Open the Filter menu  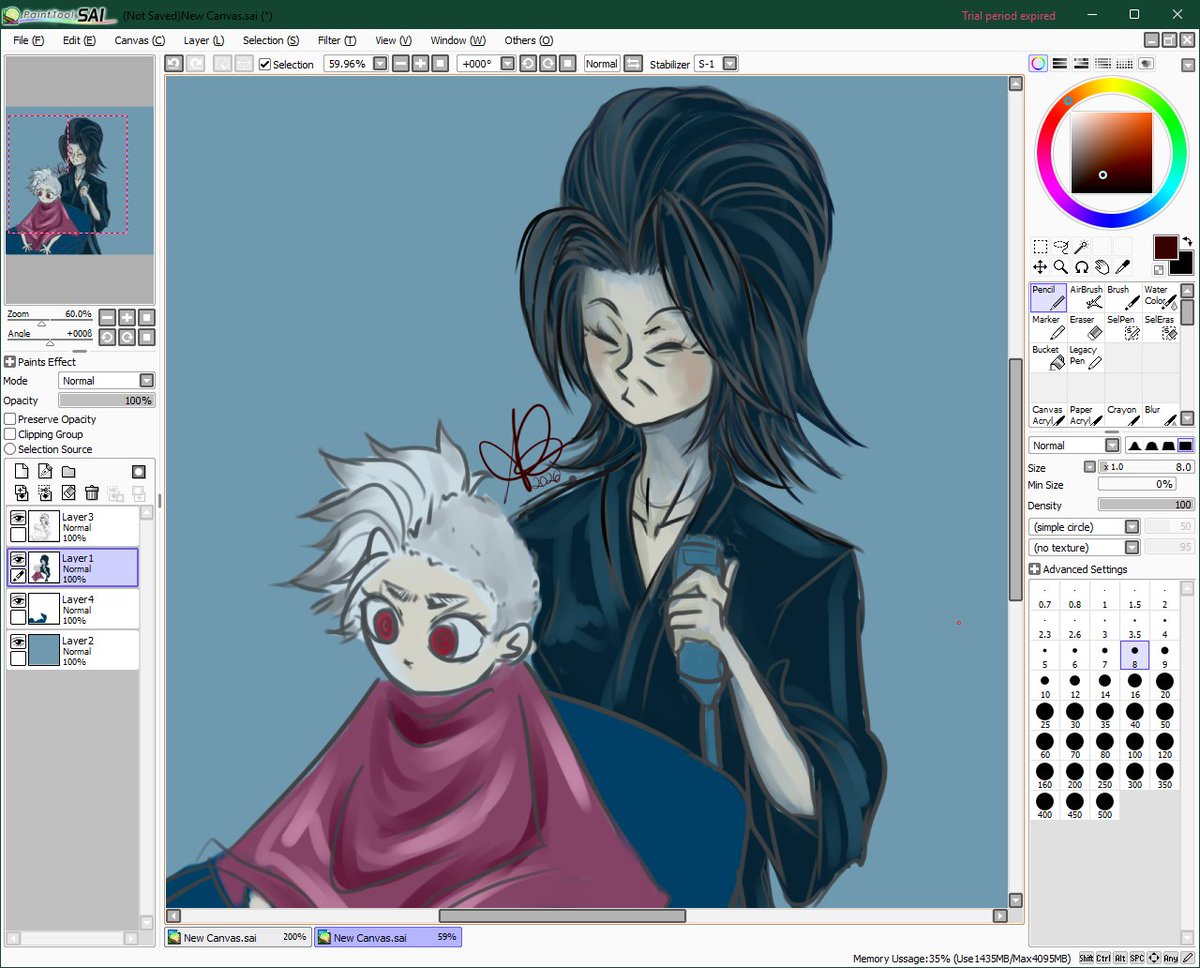(x=336, y=40)
